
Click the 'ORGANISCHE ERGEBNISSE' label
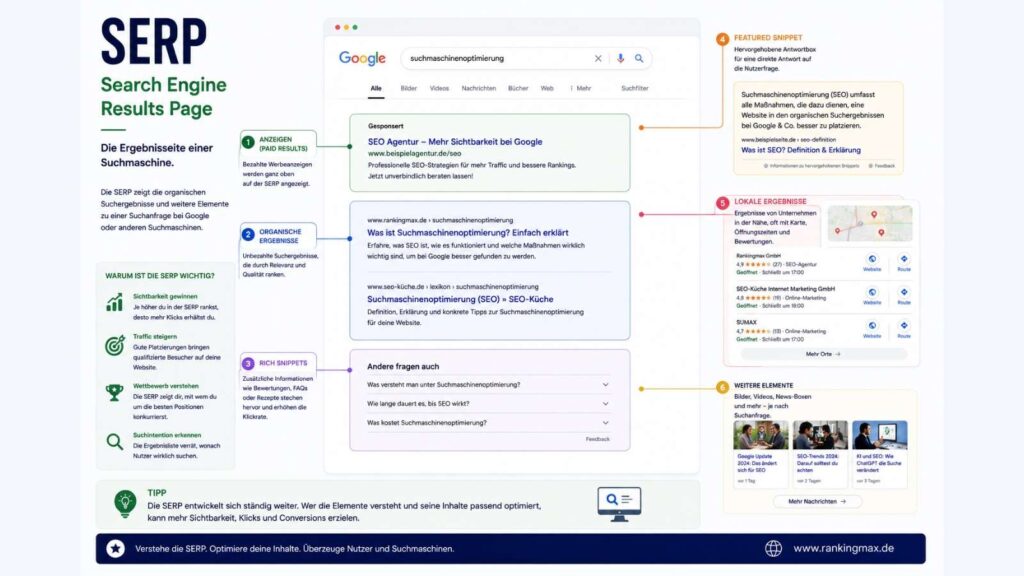tap(280, 236)
